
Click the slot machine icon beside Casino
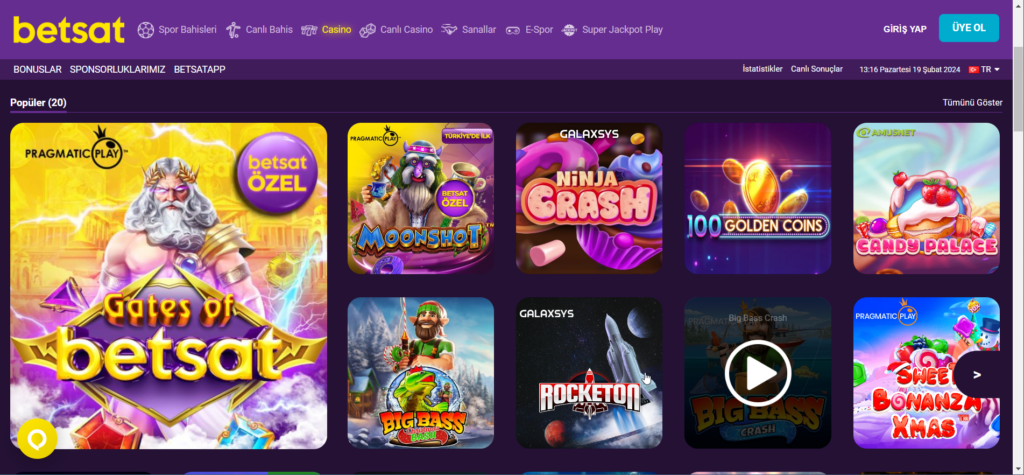tap(309, 30)
